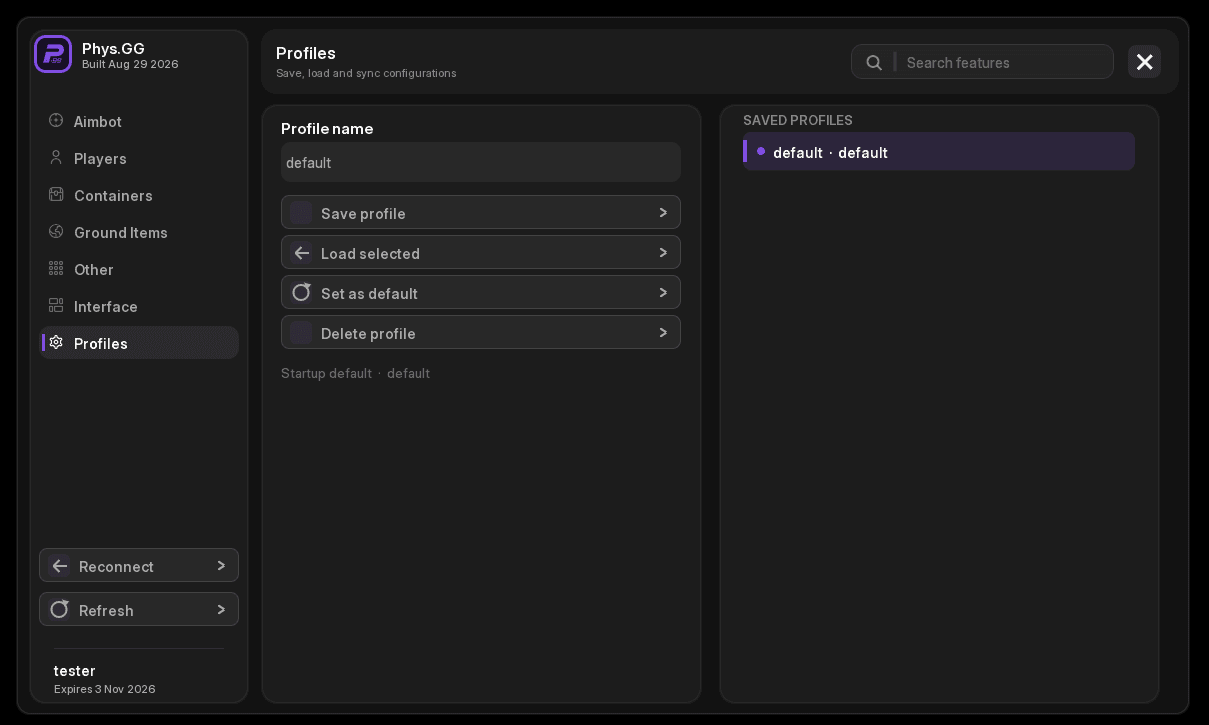Click the search magnifier icon
1209x725 pixels.
tap(874, 62)
